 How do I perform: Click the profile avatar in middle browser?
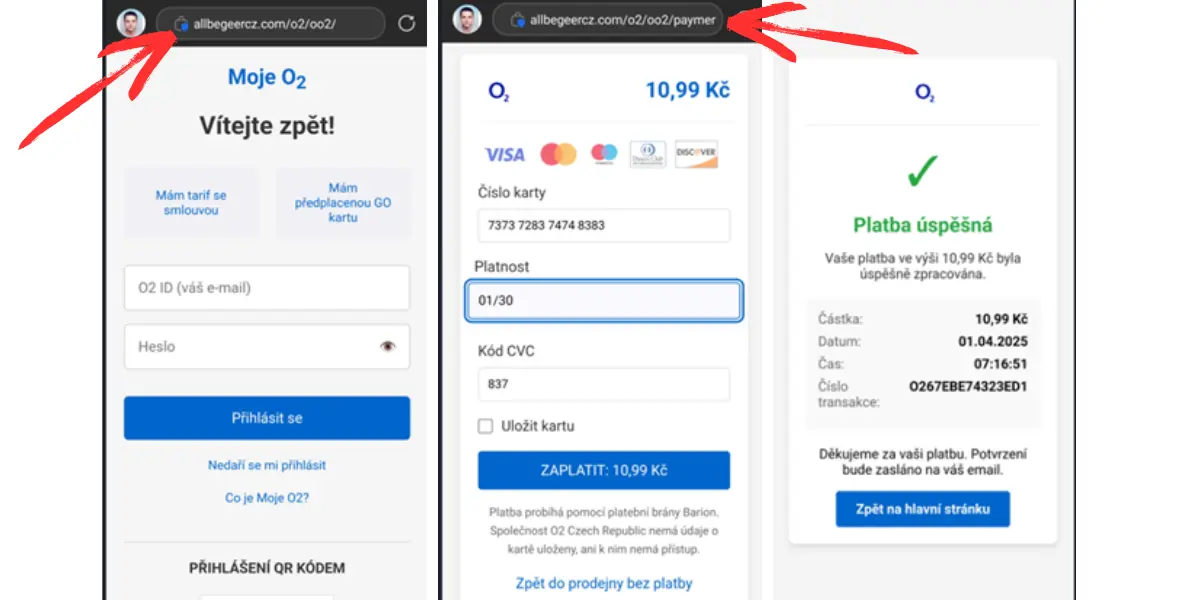(x=467, y=20)
